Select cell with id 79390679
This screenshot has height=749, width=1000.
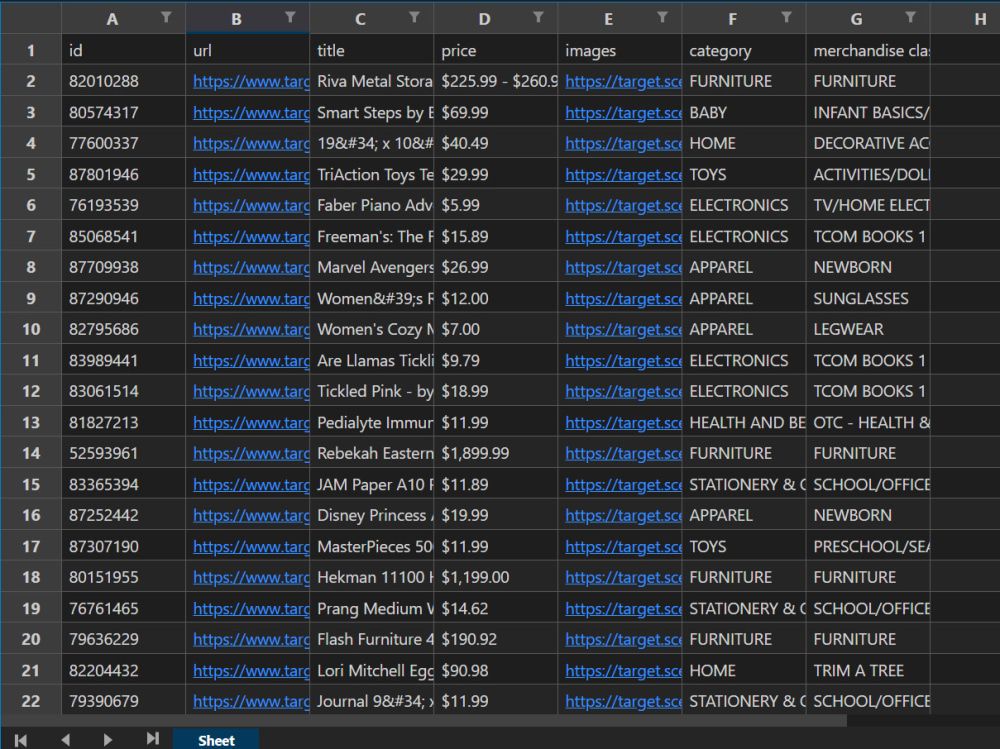(124, 702)
